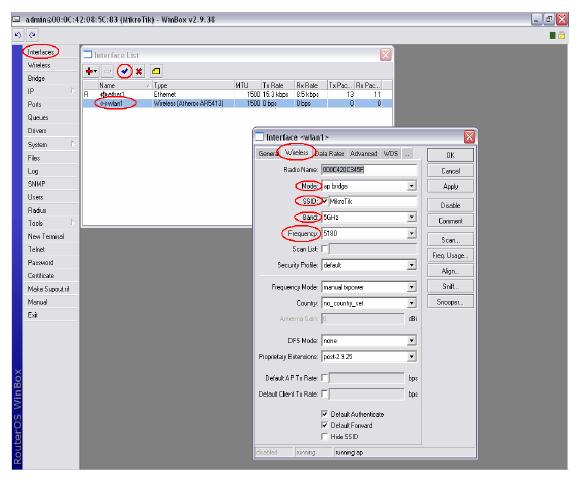Uncheck Default Authenticate checkbox

click(x=324, y=414)
